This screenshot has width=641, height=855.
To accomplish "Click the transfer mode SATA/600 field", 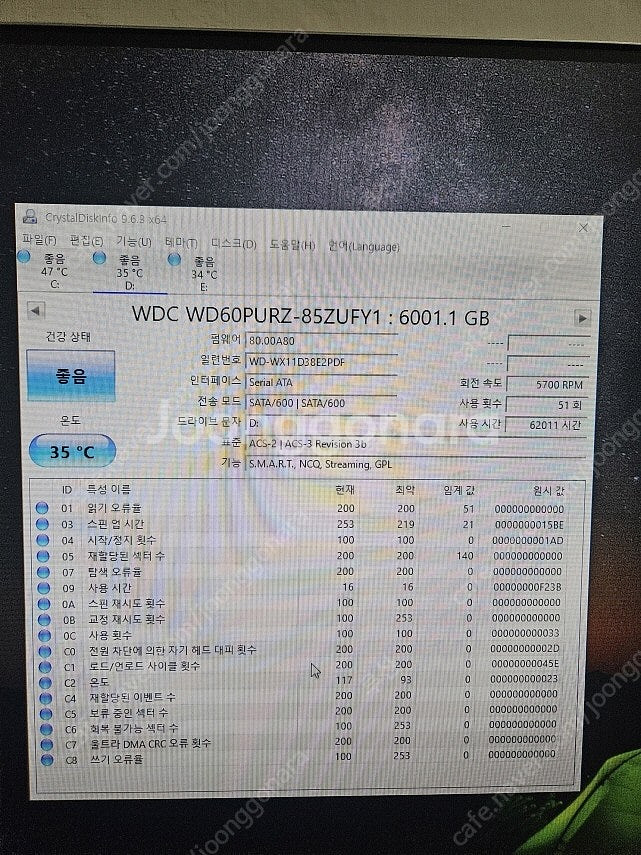I will tap(320, 403).
